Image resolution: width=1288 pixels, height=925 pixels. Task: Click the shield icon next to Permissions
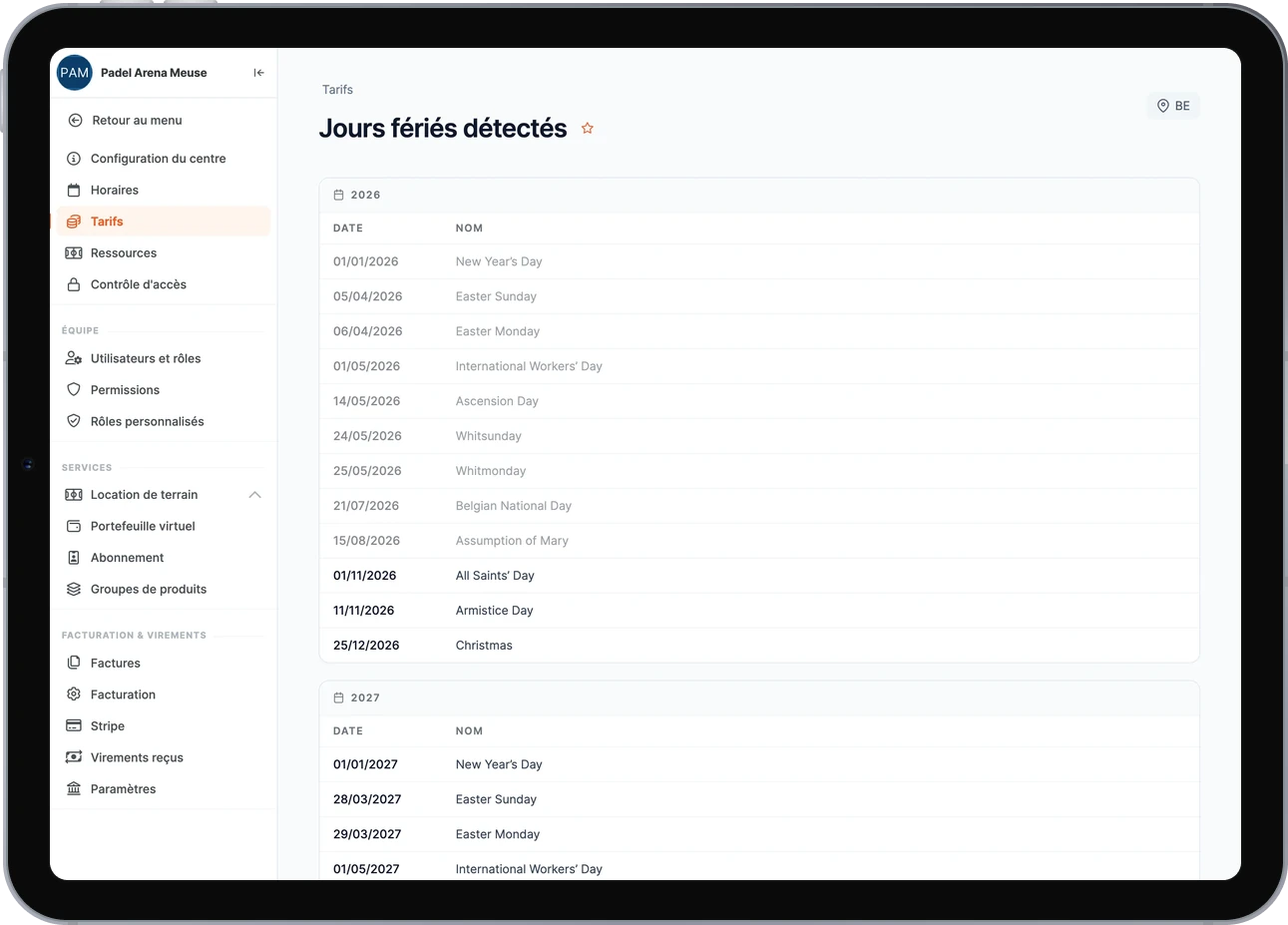coord(74,390)
